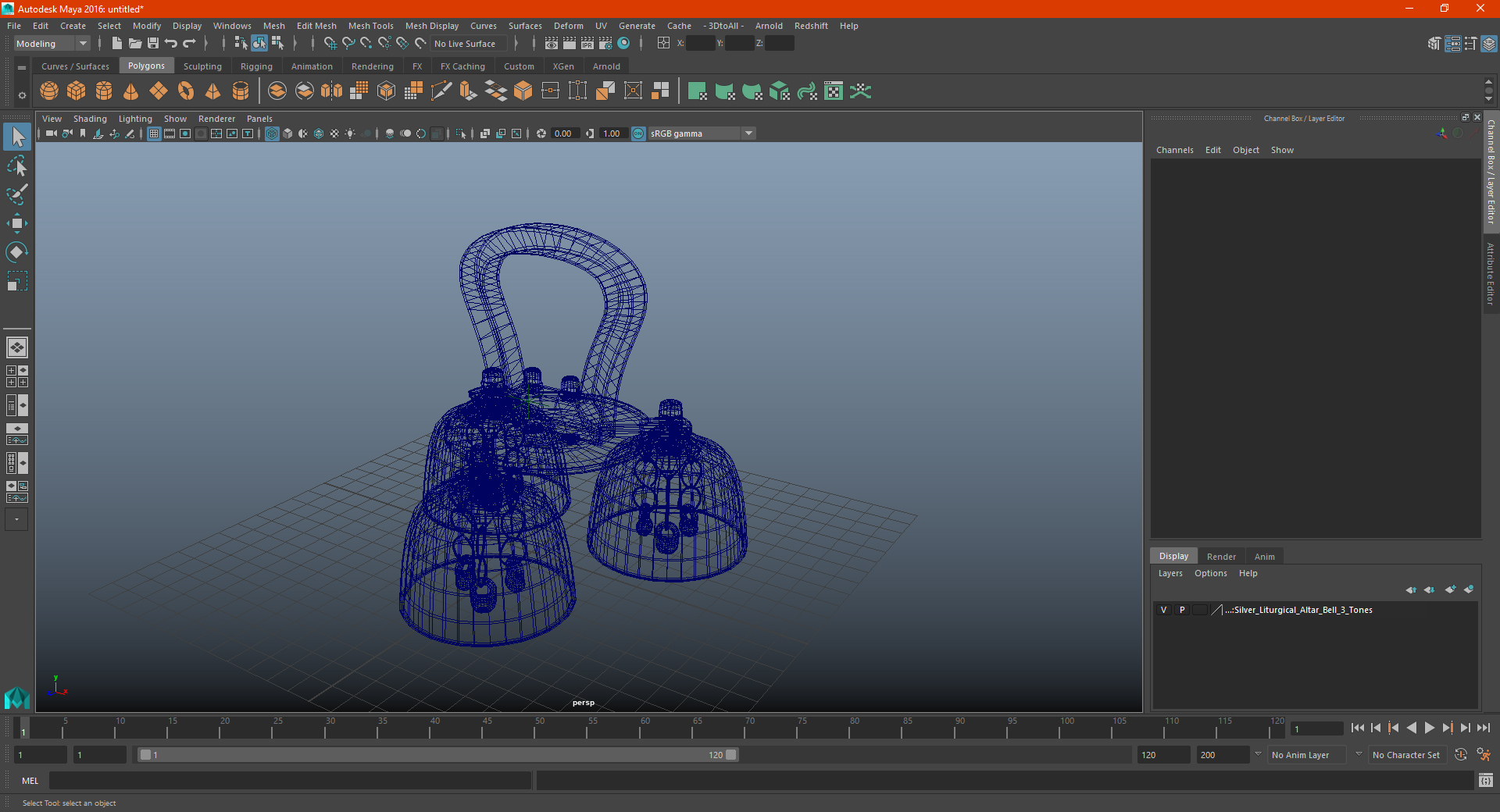
Task: Toggle the P playback box of the layer
Action: click(x=1182, y=610)
